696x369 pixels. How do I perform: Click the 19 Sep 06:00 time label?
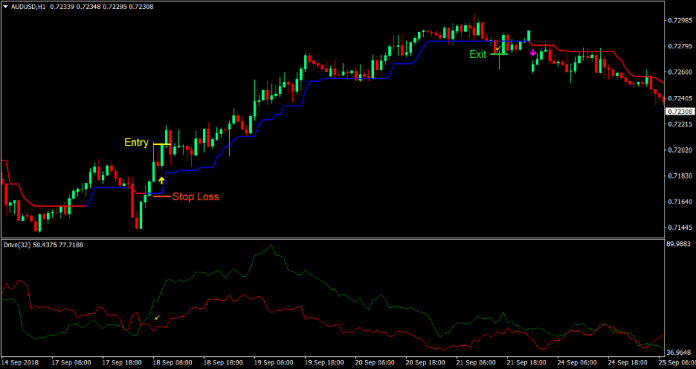[273, 362]
